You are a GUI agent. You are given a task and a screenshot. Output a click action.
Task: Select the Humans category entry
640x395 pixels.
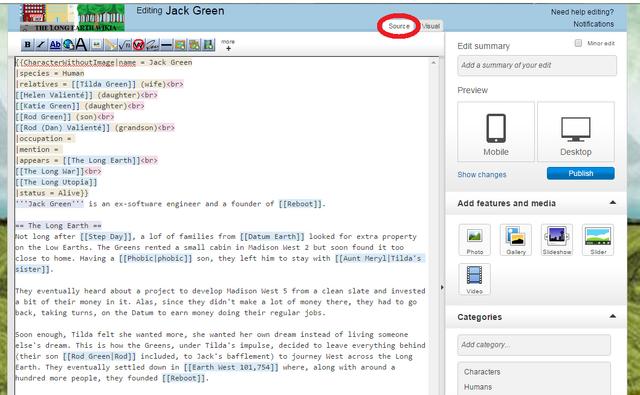tap(478, 387)
